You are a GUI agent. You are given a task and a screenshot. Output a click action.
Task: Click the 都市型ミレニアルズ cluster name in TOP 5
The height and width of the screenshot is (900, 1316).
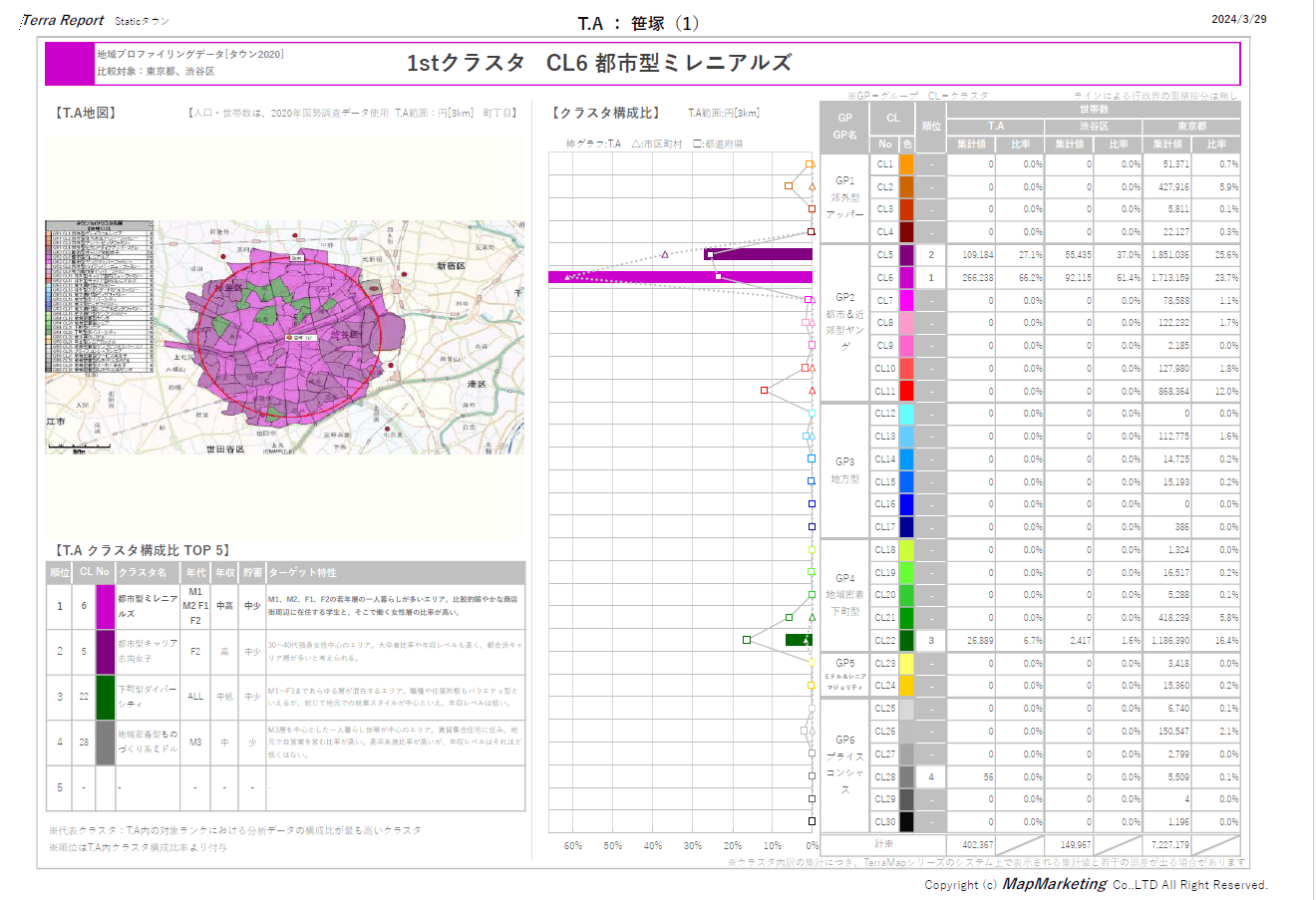tap(148, 606)
